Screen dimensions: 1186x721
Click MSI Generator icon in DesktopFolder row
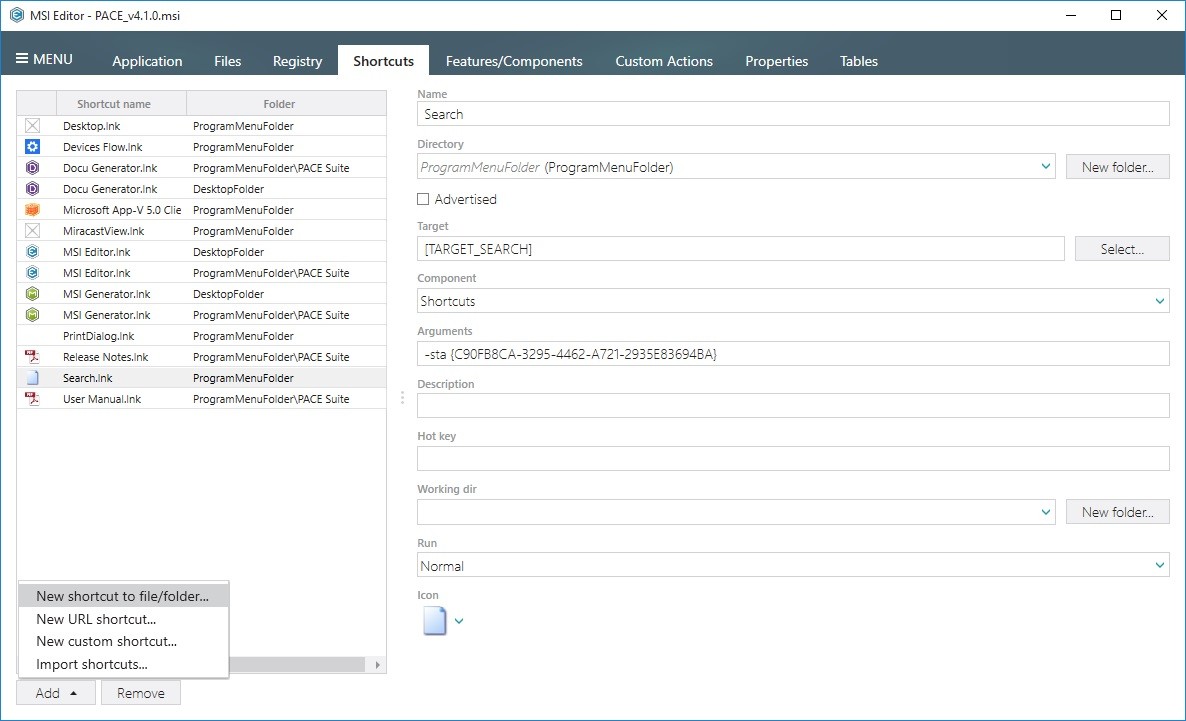(x=33, y=294)
